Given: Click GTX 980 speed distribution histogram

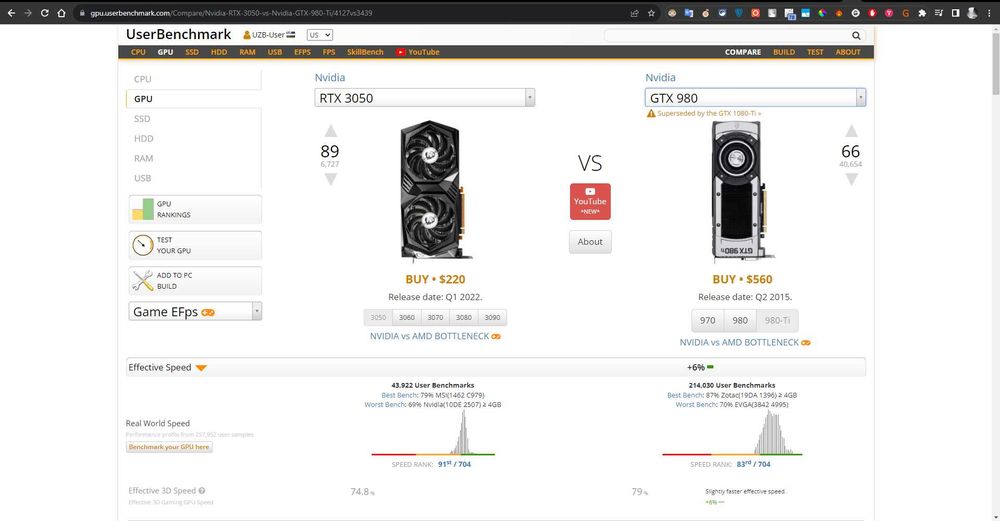Looking at the screenshot, I should (732, 432).
